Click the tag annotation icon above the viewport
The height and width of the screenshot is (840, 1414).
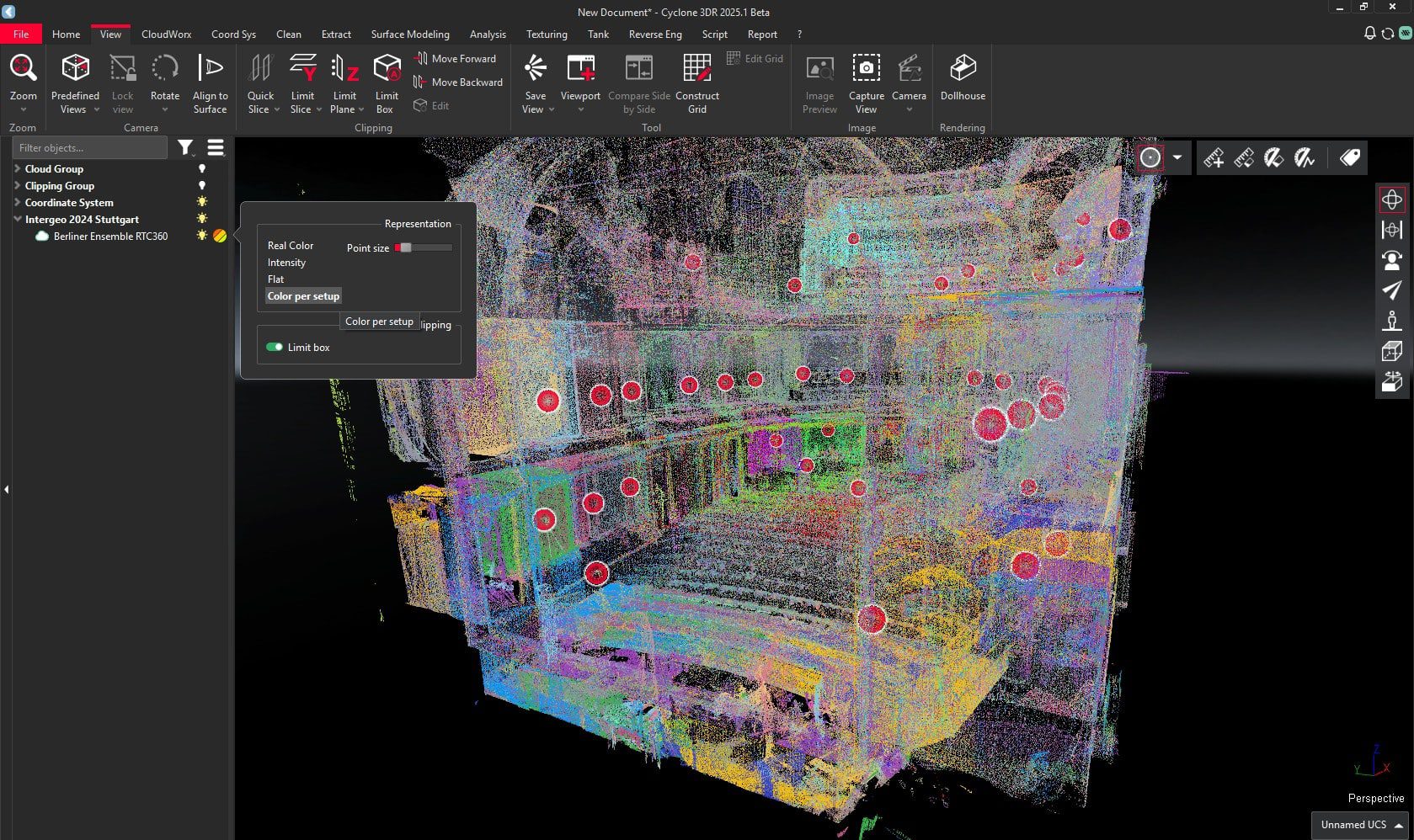(1349, 157)
